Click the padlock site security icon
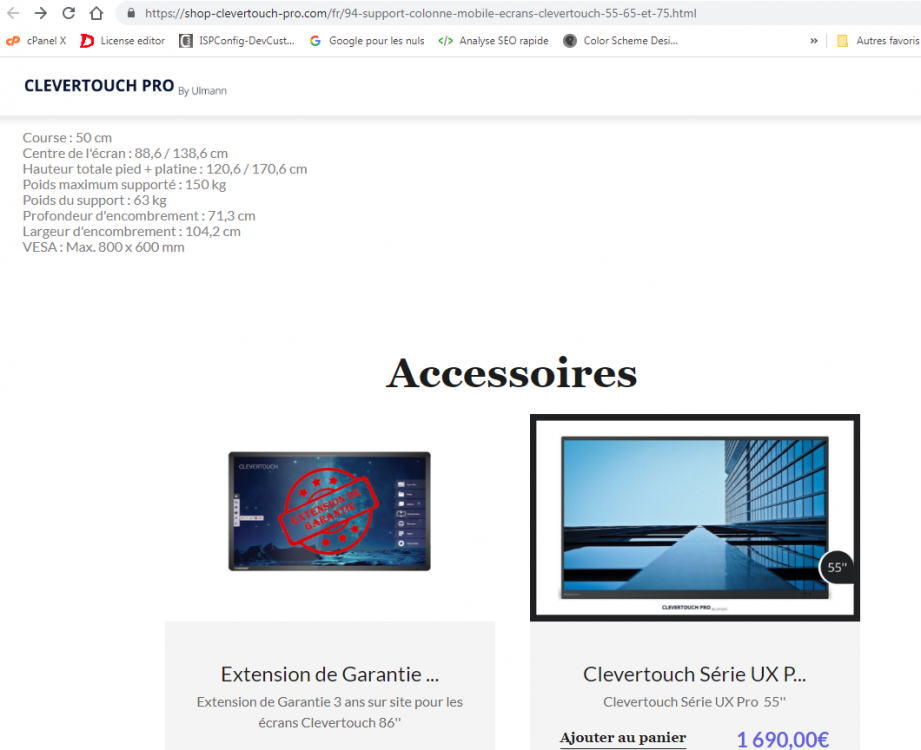 point(131,13)
